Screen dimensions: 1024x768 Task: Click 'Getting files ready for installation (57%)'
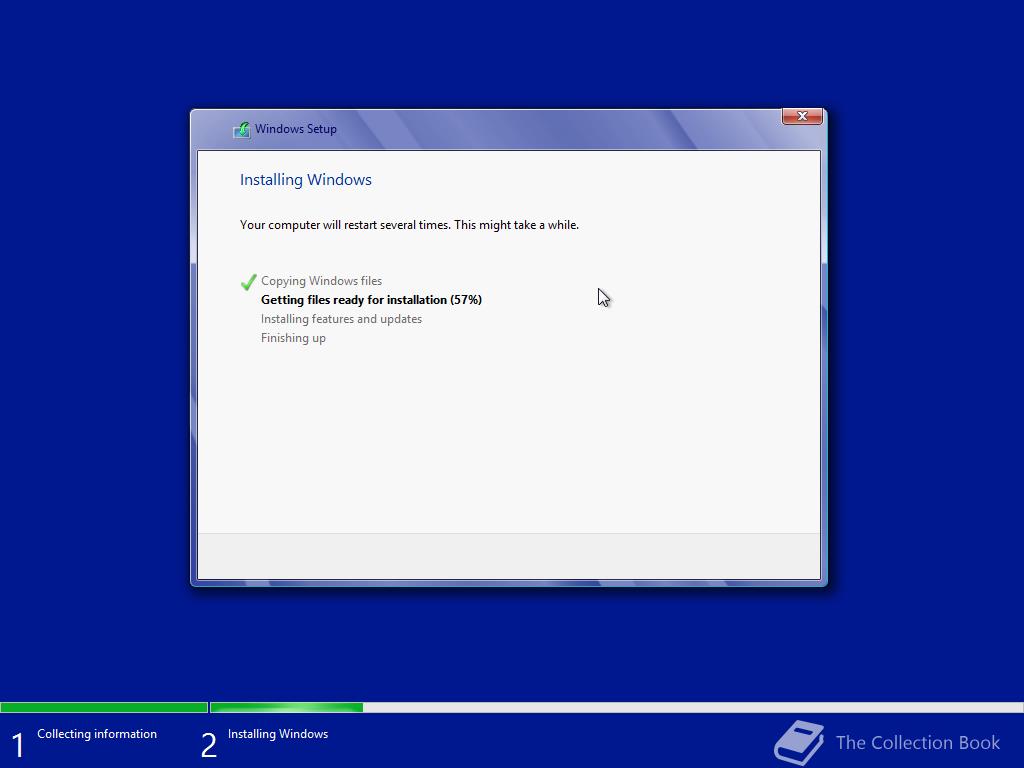[x=371, y=300]
